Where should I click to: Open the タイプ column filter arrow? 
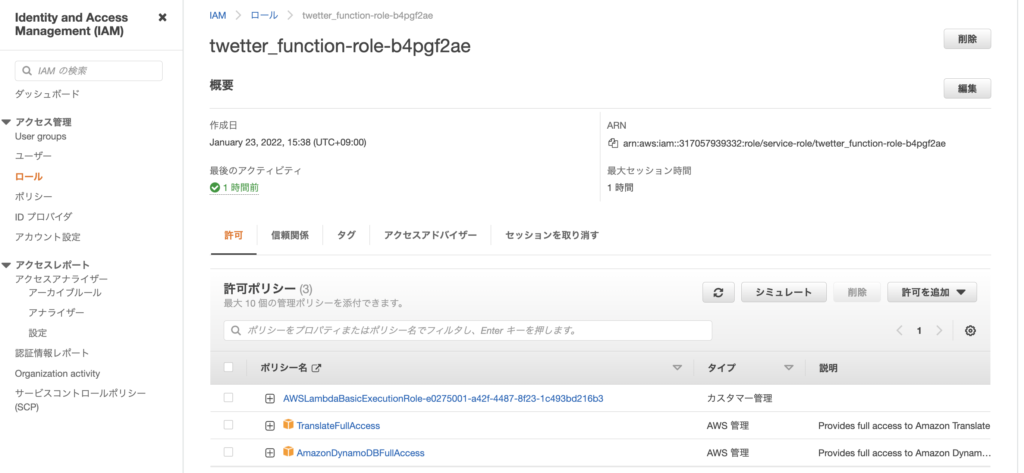point(789,368)
